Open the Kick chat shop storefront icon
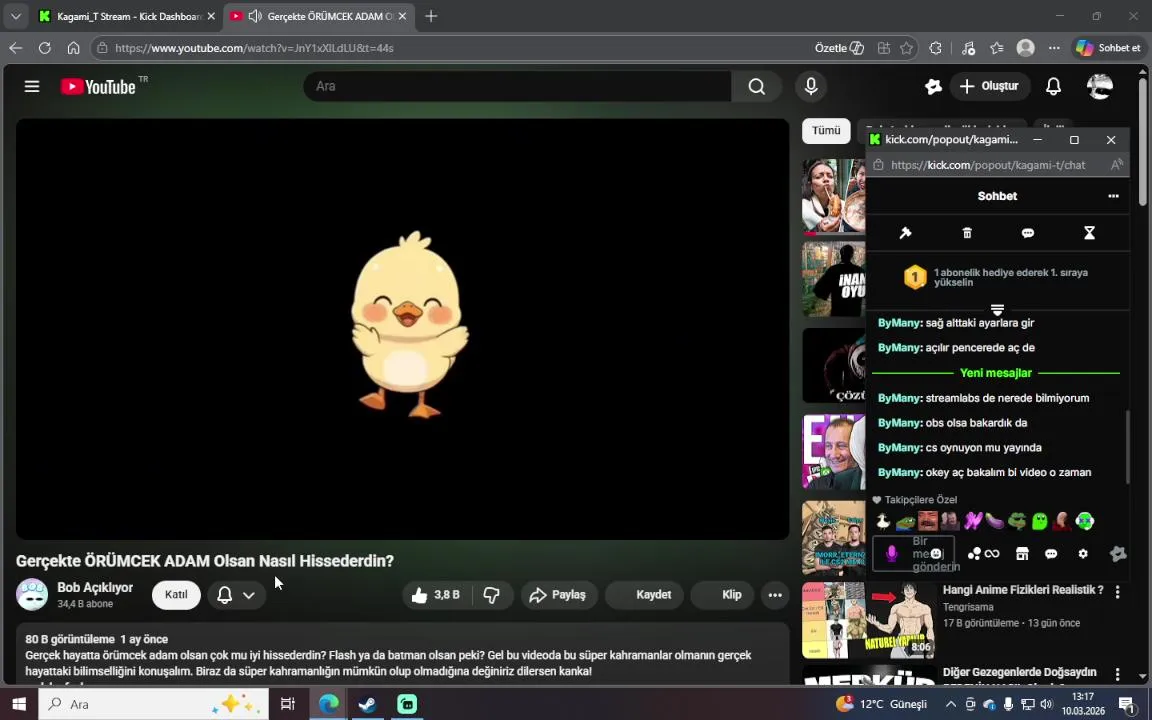 click(1022, 554)
